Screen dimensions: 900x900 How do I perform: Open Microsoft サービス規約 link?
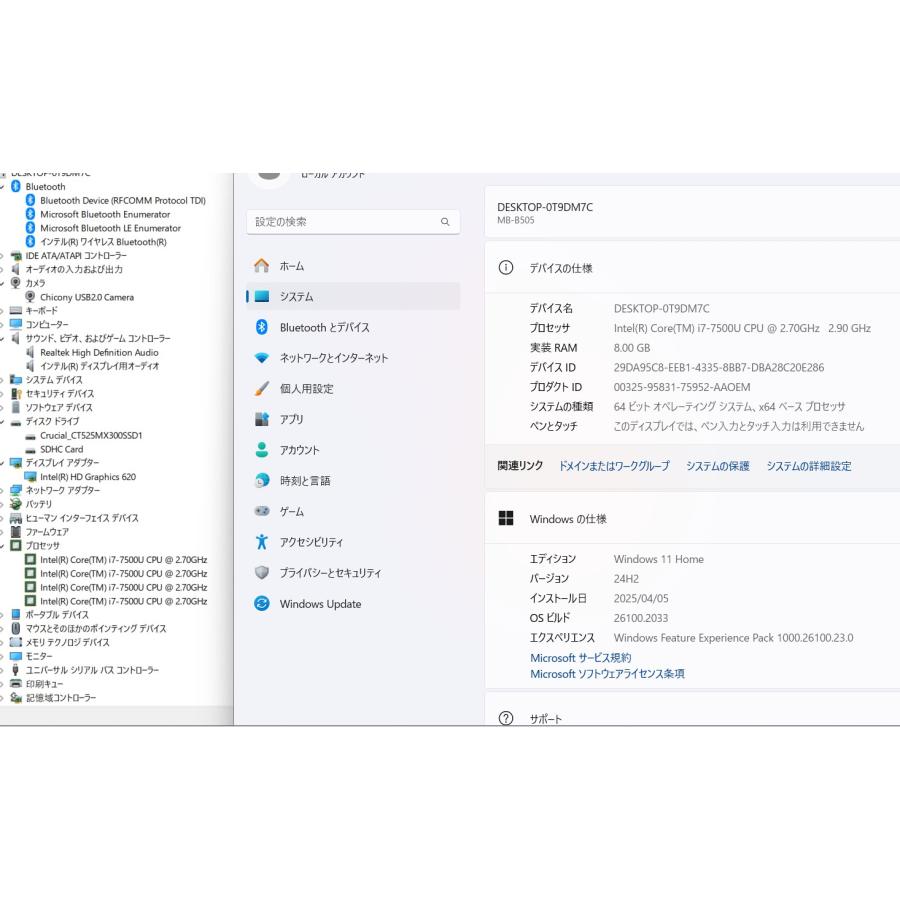(580, 658)
